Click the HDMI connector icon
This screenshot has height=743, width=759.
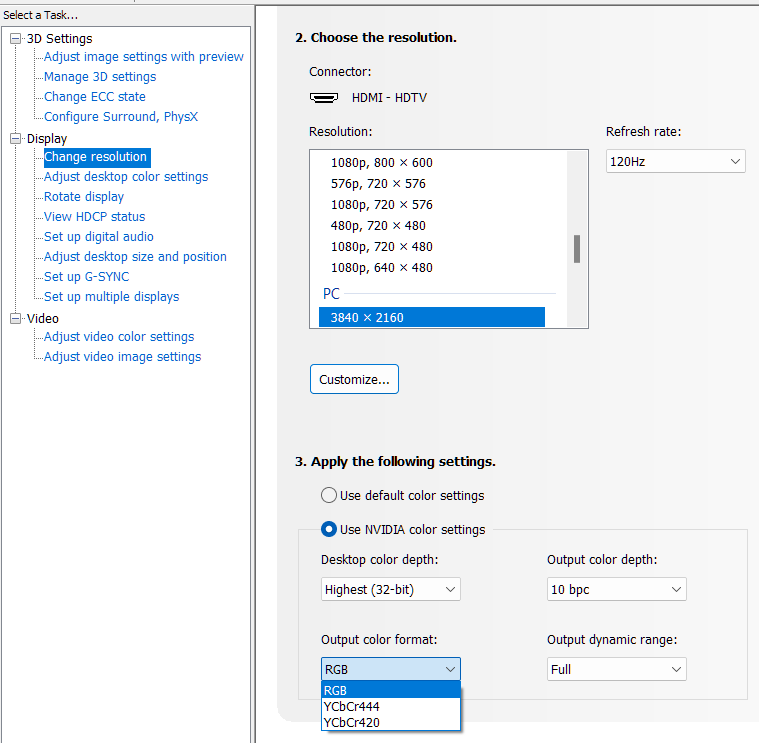(x=324, y=98)
